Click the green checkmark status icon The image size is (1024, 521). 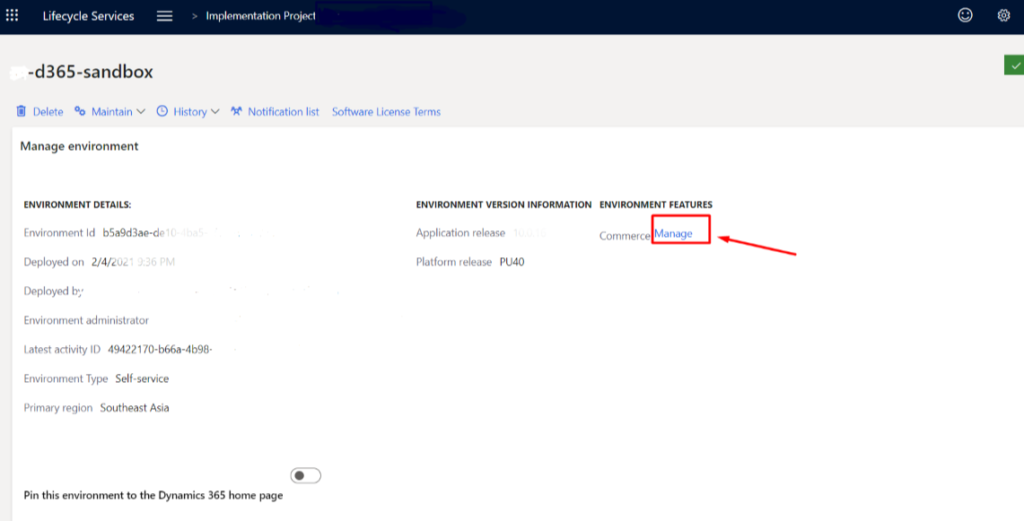[1014, 65]
